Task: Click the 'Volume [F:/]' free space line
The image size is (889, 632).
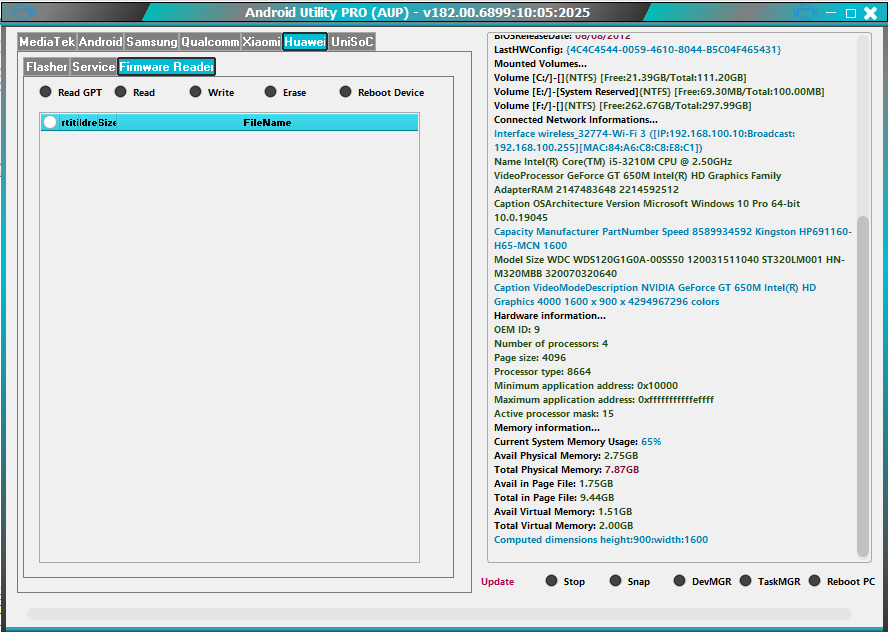Action: 623,105
